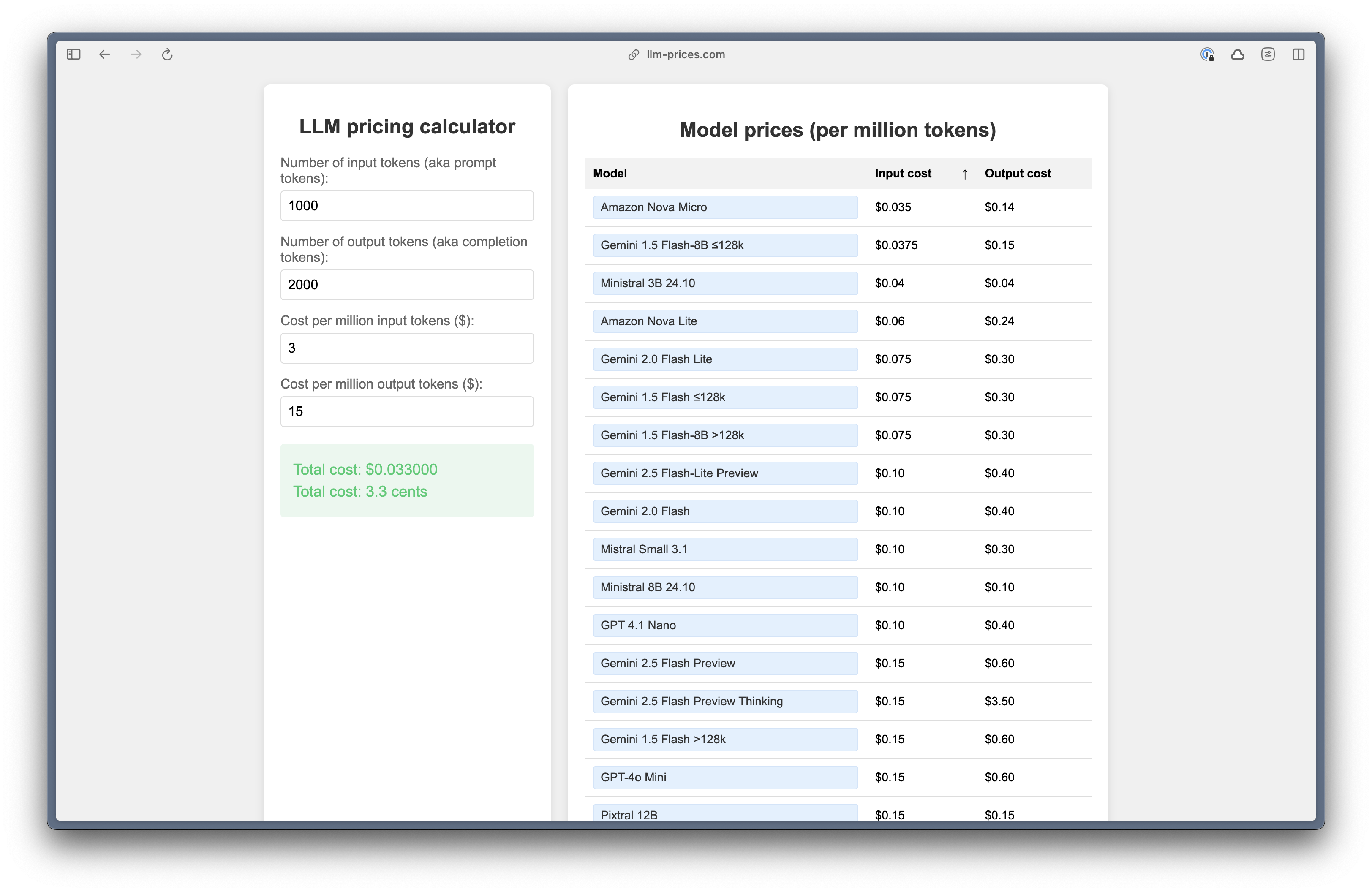Sort table by Input cost header

click(903, 174)
